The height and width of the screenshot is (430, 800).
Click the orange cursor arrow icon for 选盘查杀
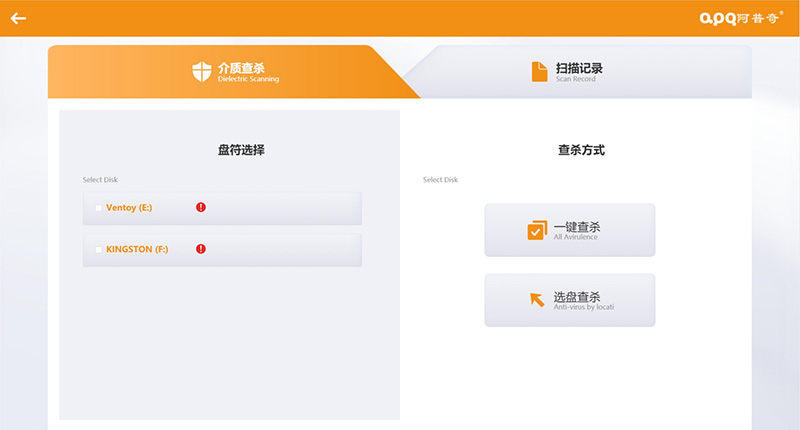pos(536,299)
